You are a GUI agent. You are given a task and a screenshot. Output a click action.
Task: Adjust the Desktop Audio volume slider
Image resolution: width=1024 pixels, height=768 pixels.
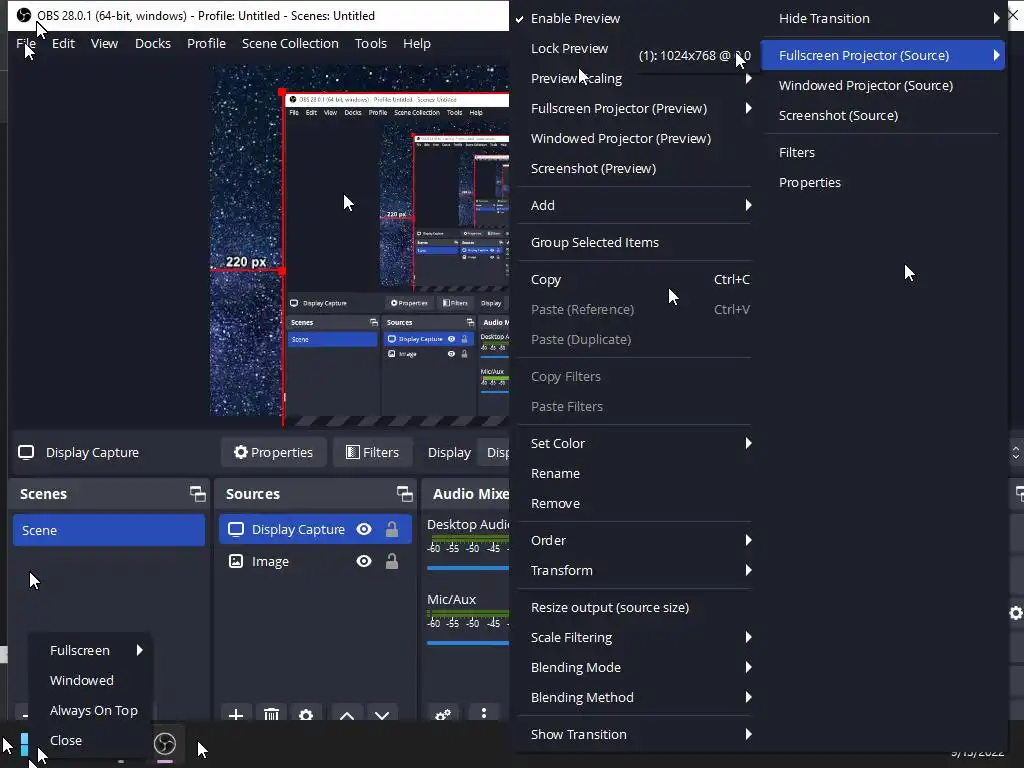(x=468, y=568)
